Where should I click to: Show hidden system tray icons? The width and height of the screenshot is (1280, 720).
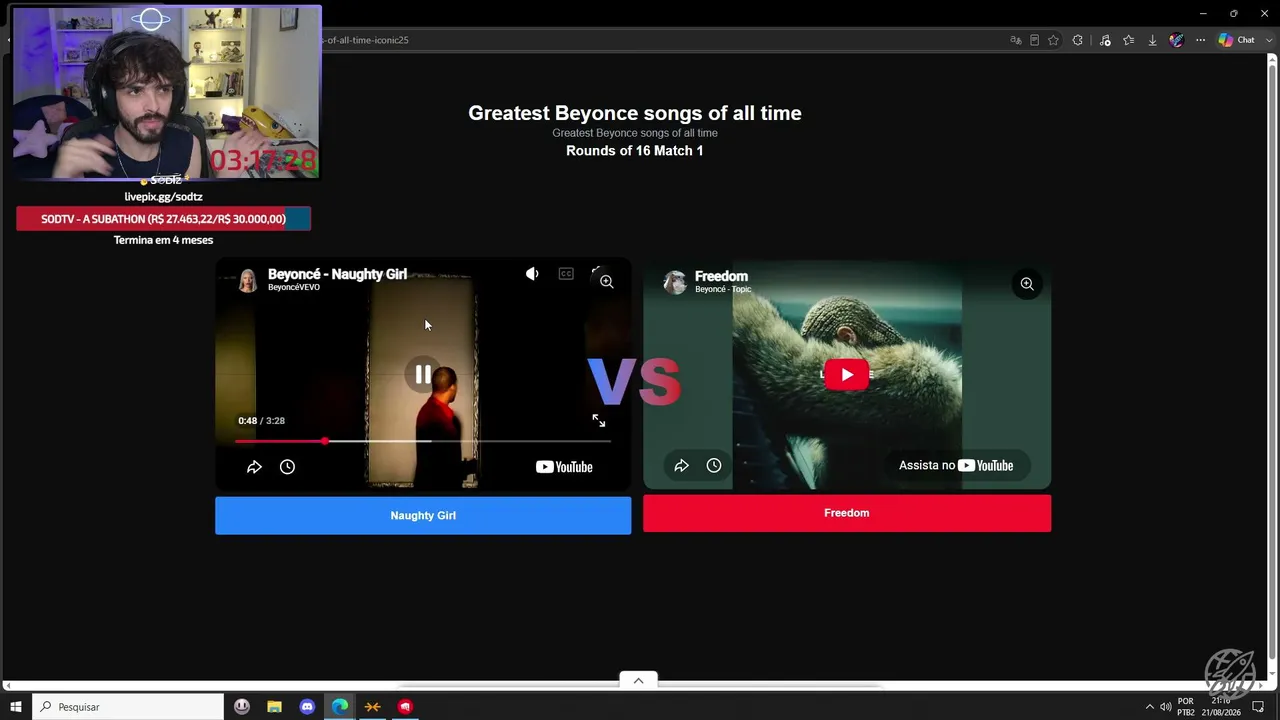1149,707
